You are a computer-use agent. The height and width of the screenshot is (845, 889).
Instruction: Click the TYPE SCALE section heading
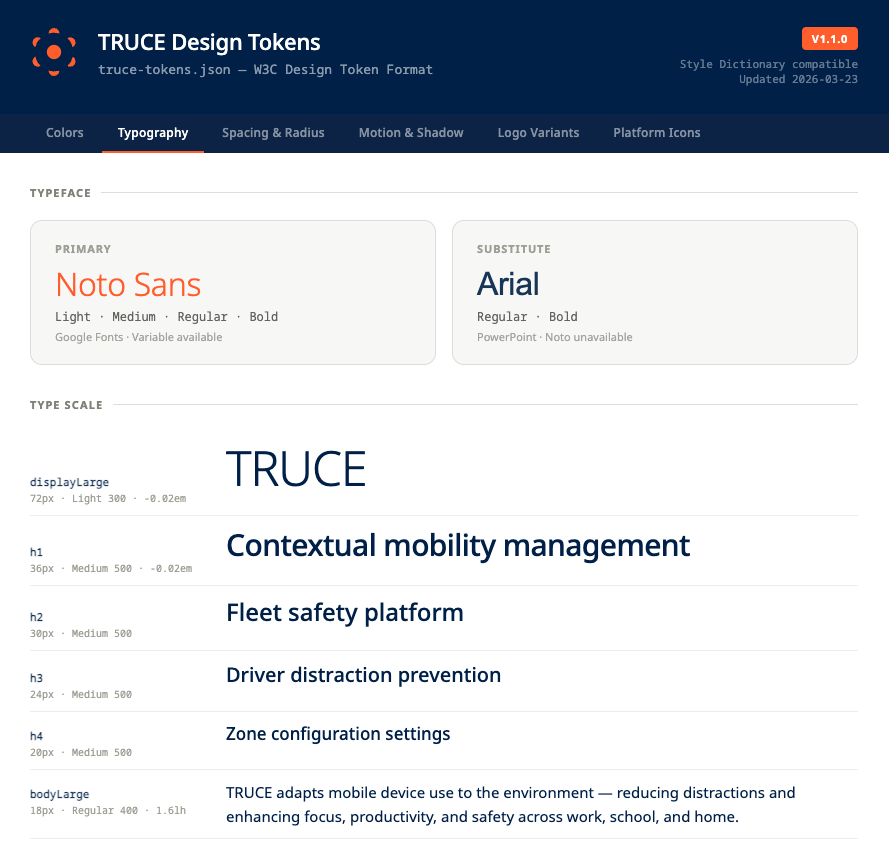(x=66, y=405)
